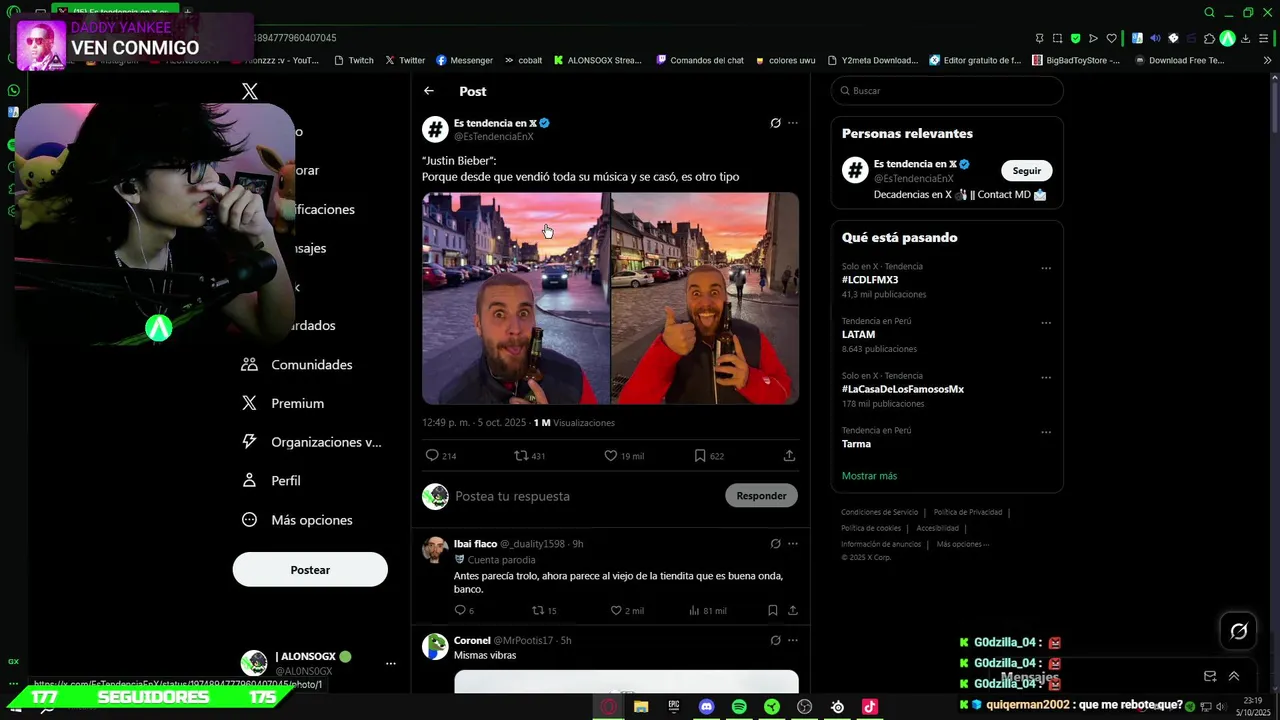Bookmark Ibai flaco's comment
1280x720 pixels.
(772, 610)
